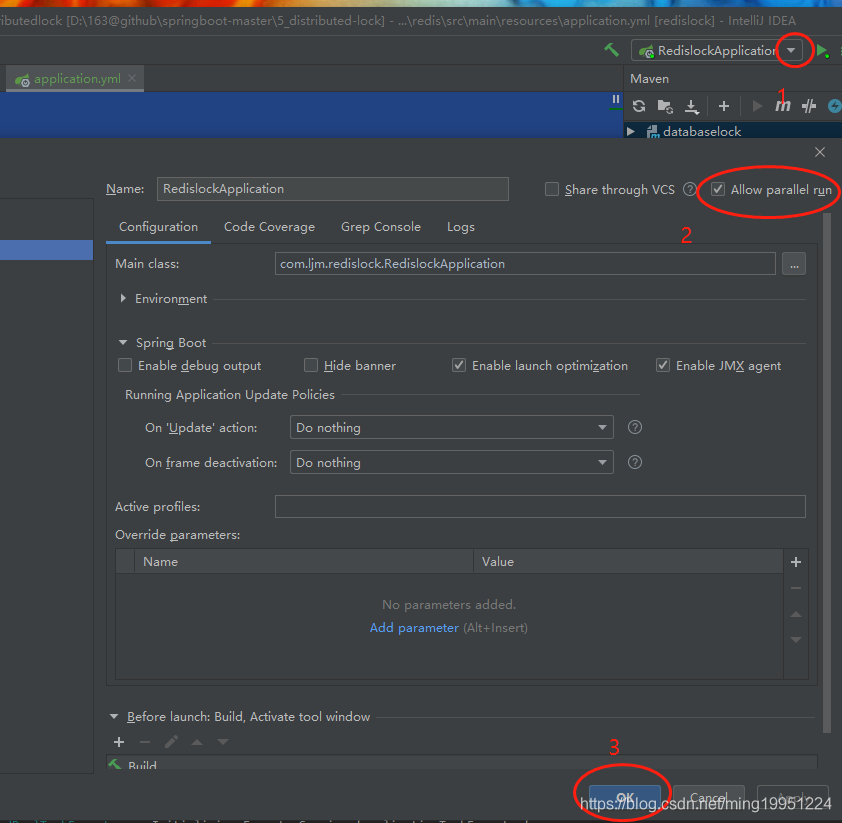Click Maven Download Sources icon
Image resolution: width=842 pixels, height=823 pixels.
point(691,106)
